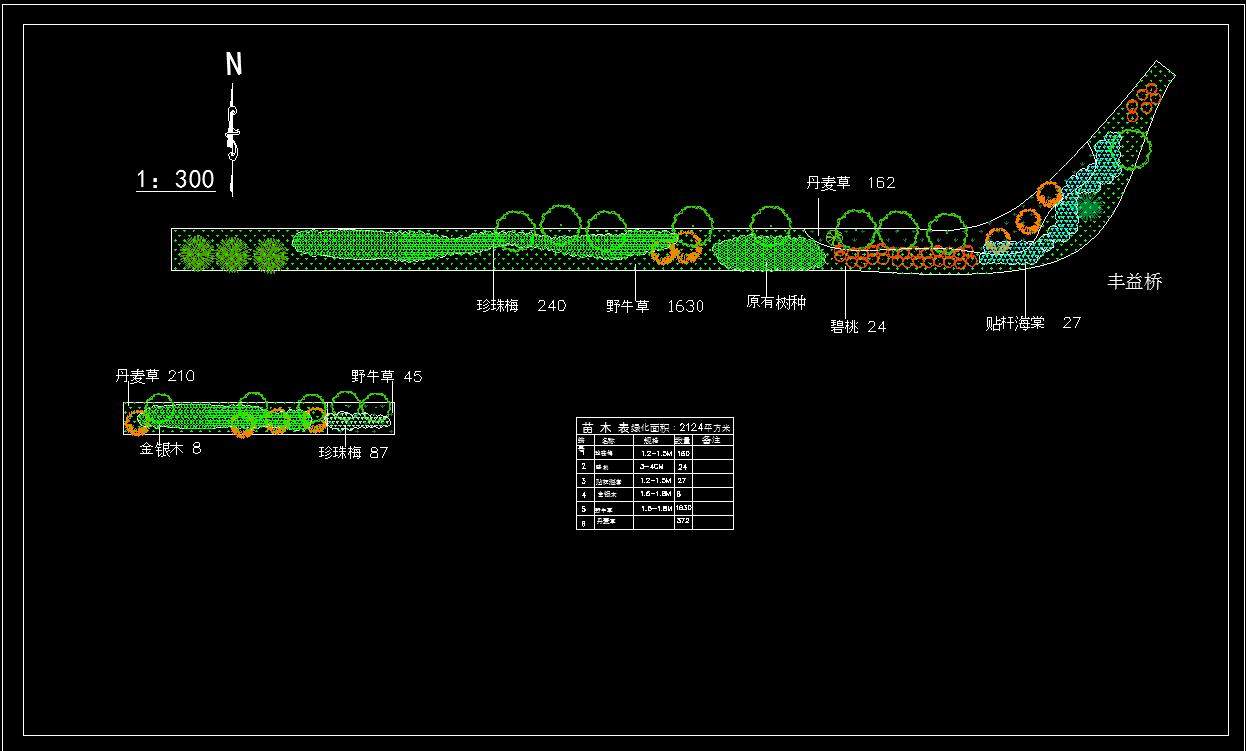This screenshot has width=1246, height=751.
Task: Select the orange tree at small plan's left end
Action: coord(136,424)
